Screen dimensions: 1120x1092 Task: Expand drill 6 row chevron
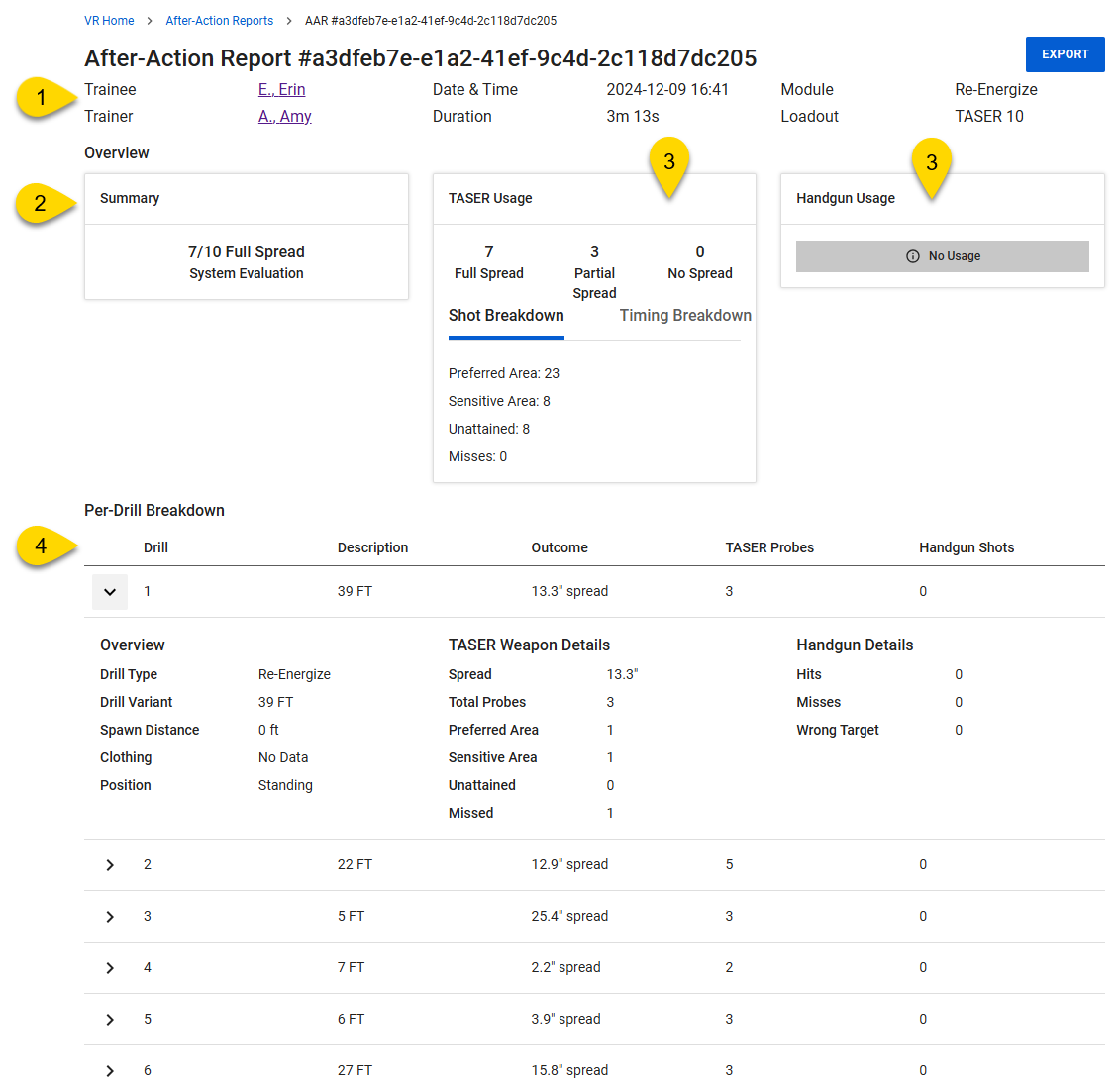[x=110, y=1071]
